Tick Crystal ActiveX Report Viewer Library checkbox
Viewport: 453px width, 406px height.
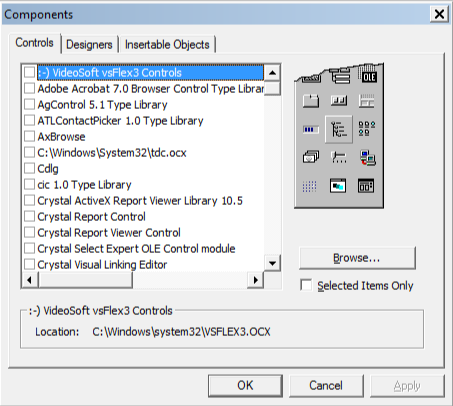coord(30,200)
